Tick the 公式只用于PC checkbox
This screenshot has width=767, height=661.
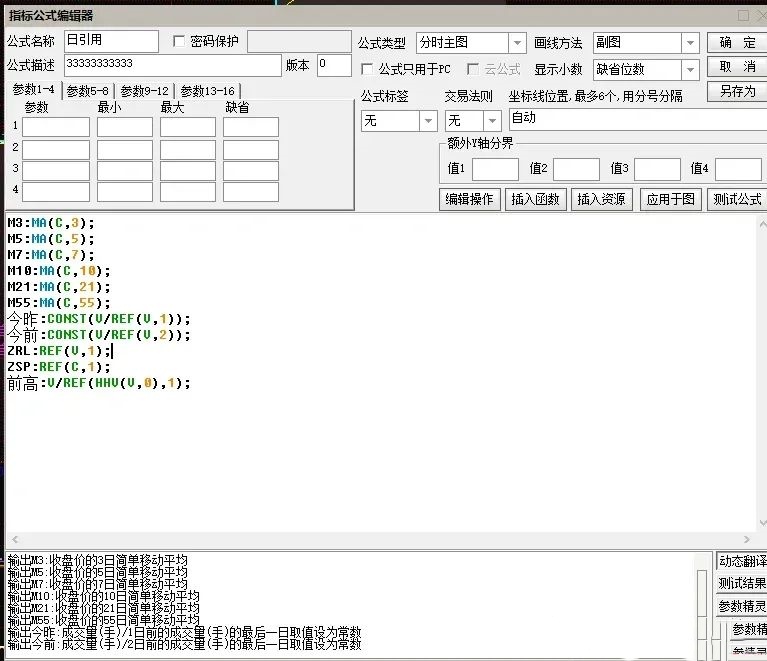(367, 69)
